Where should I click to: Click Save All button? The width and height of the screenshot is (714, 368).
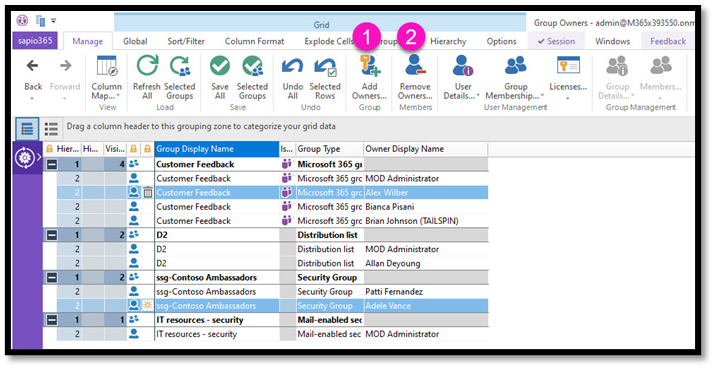click(219, 77)
